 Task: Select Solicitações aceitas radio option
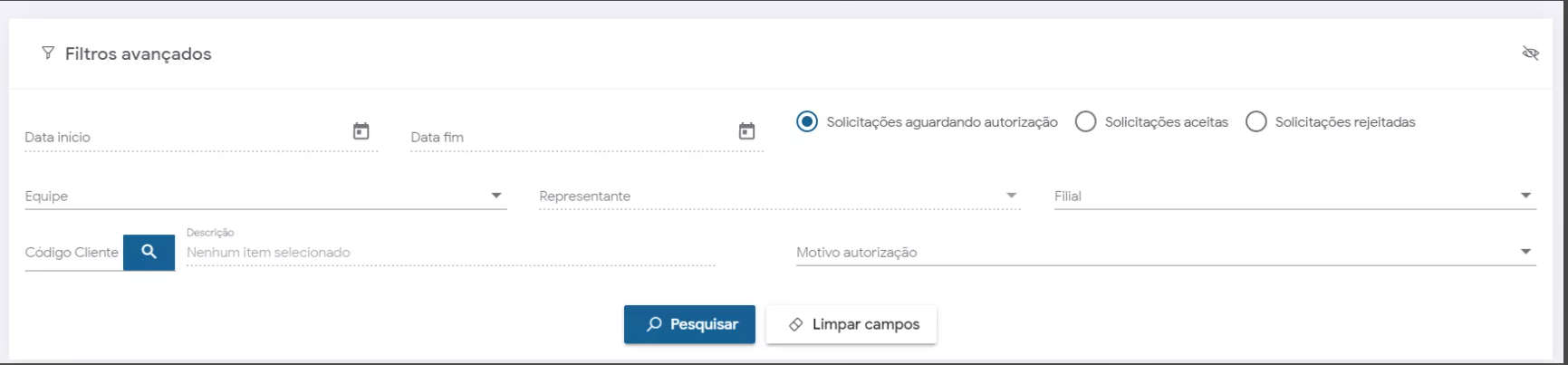pos(1085,121)
